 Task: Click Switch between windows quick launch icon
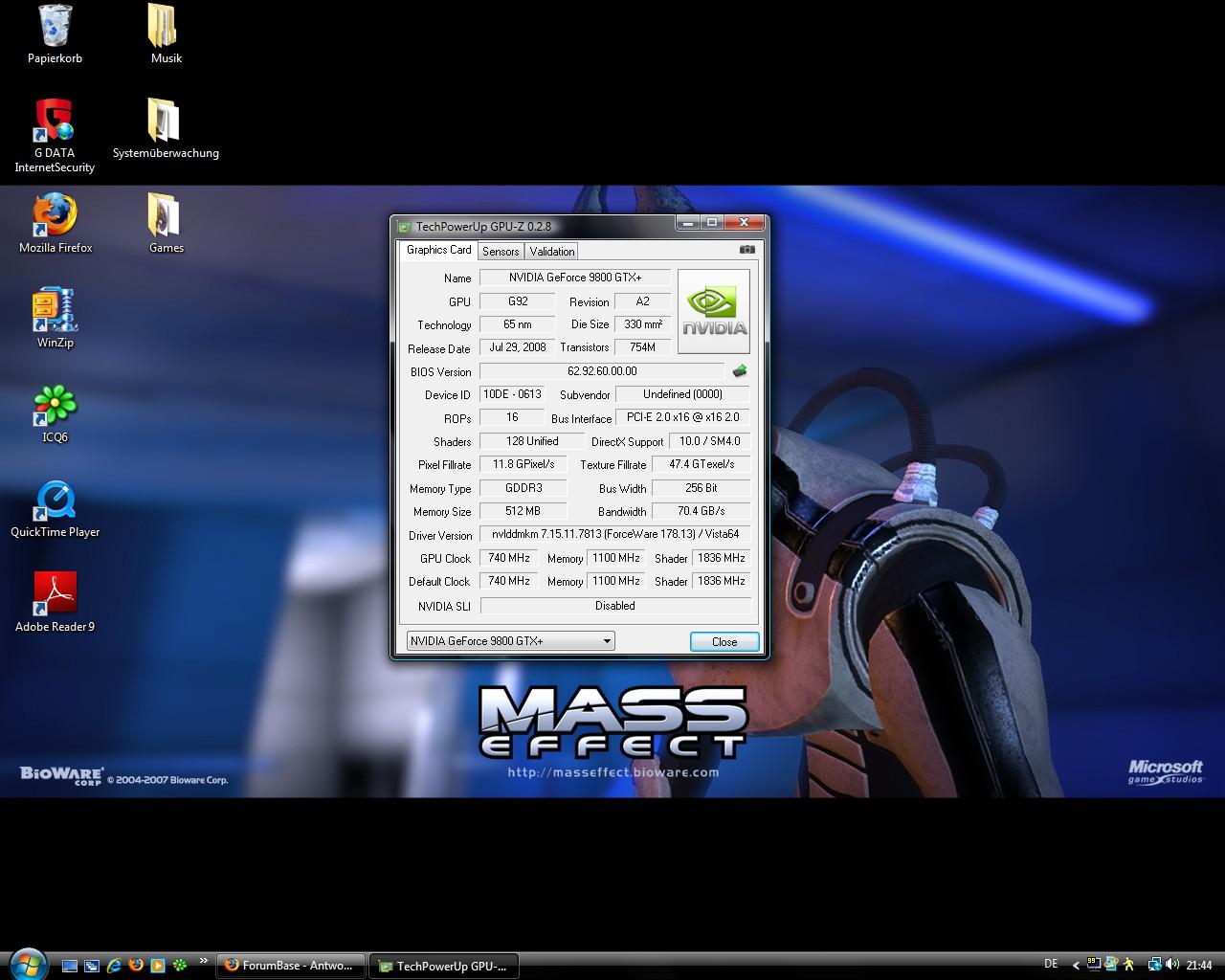tap(92, 966)
